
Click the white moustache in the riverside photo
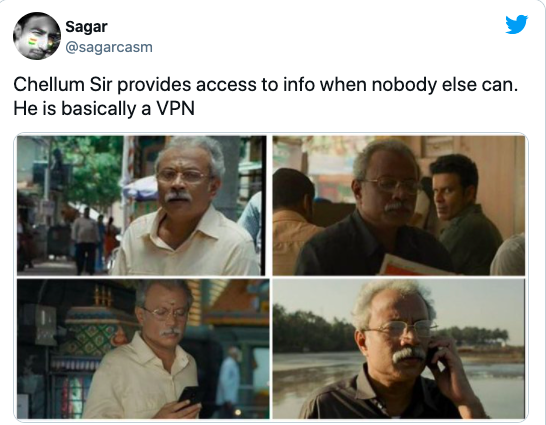(x=409, y=355)
